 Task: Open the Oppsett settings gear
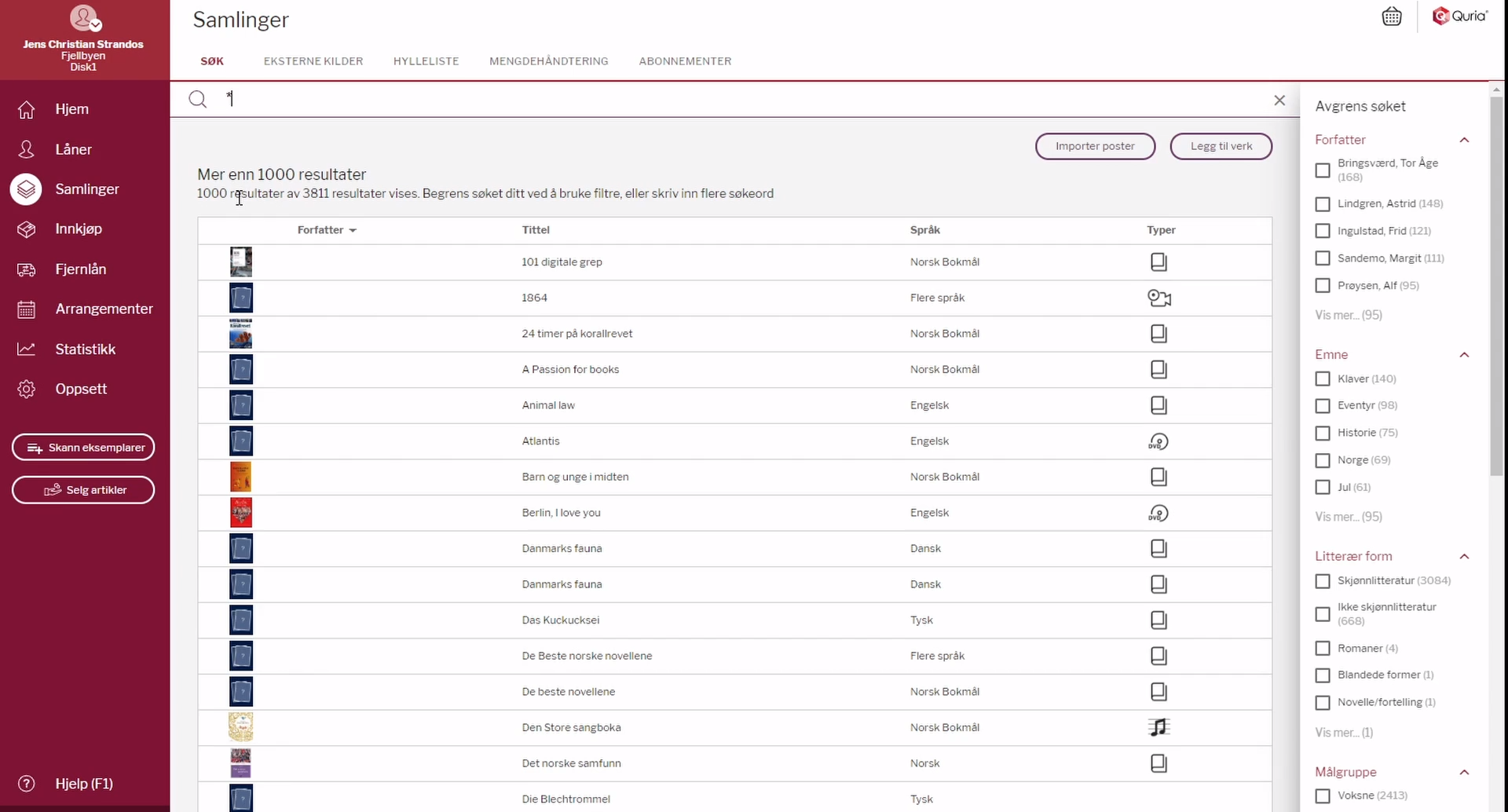(27, 390)
